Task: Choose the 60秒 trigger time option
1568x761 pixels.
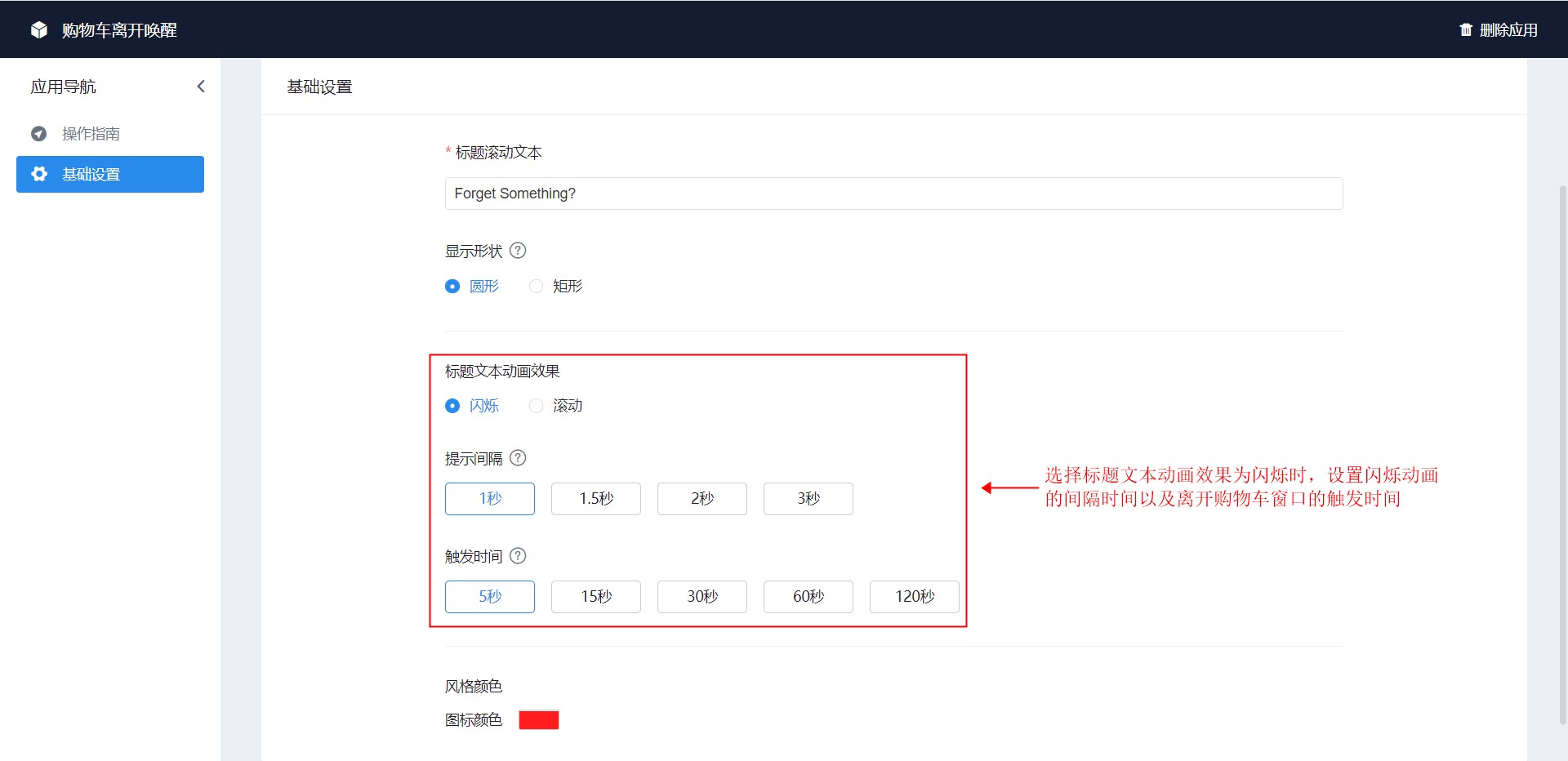Action: (808, 597)
